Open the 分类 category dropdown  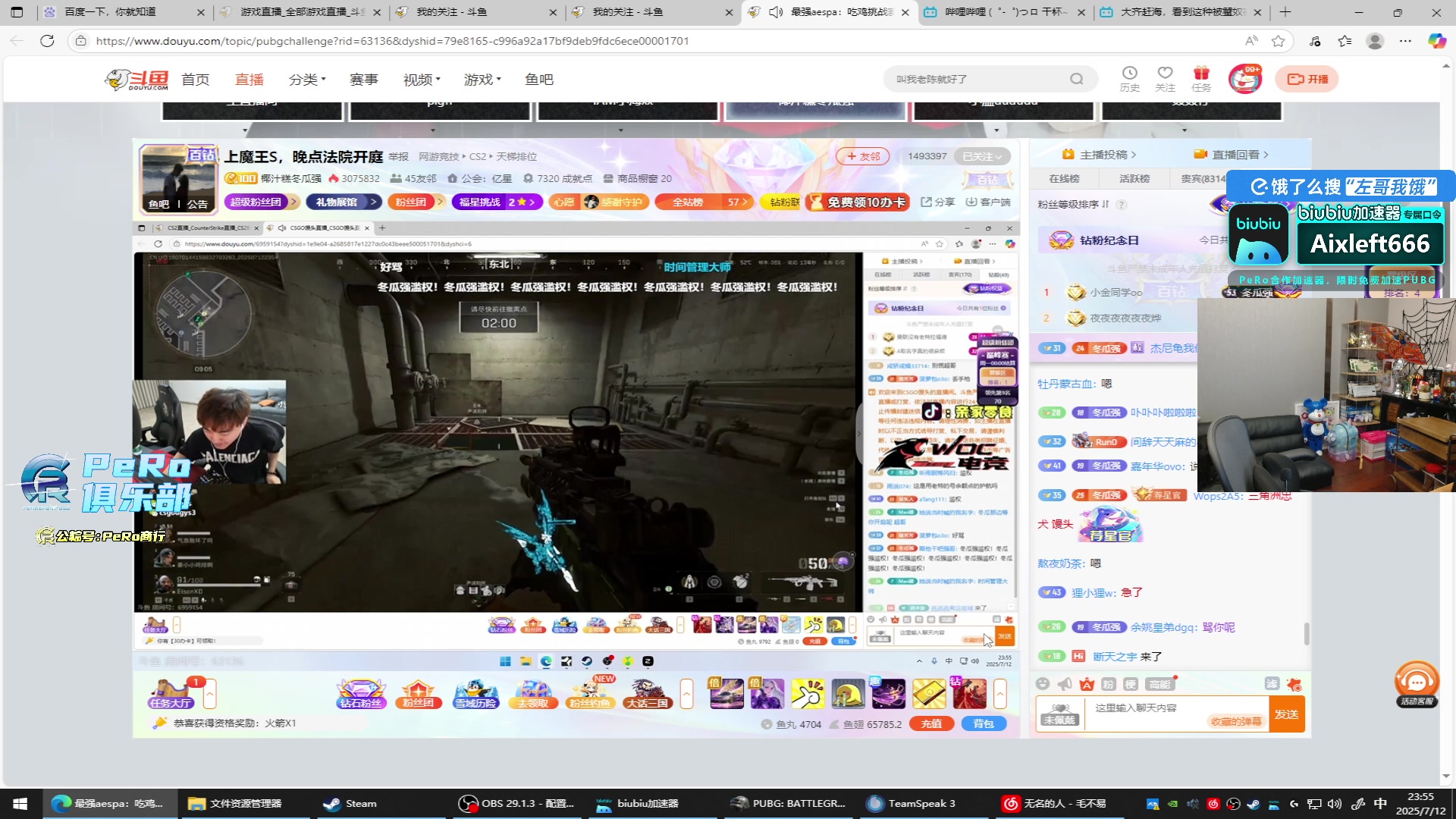coord(307,80)
